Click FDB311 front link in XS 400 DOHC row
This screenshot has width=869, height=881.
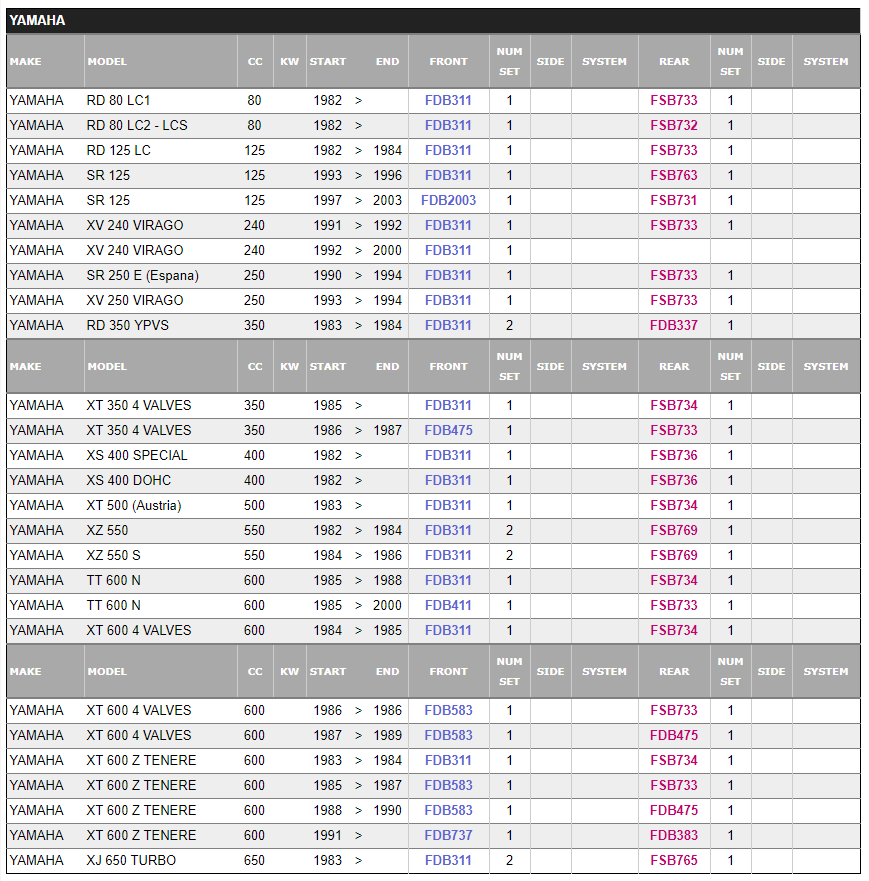point(448,480)
